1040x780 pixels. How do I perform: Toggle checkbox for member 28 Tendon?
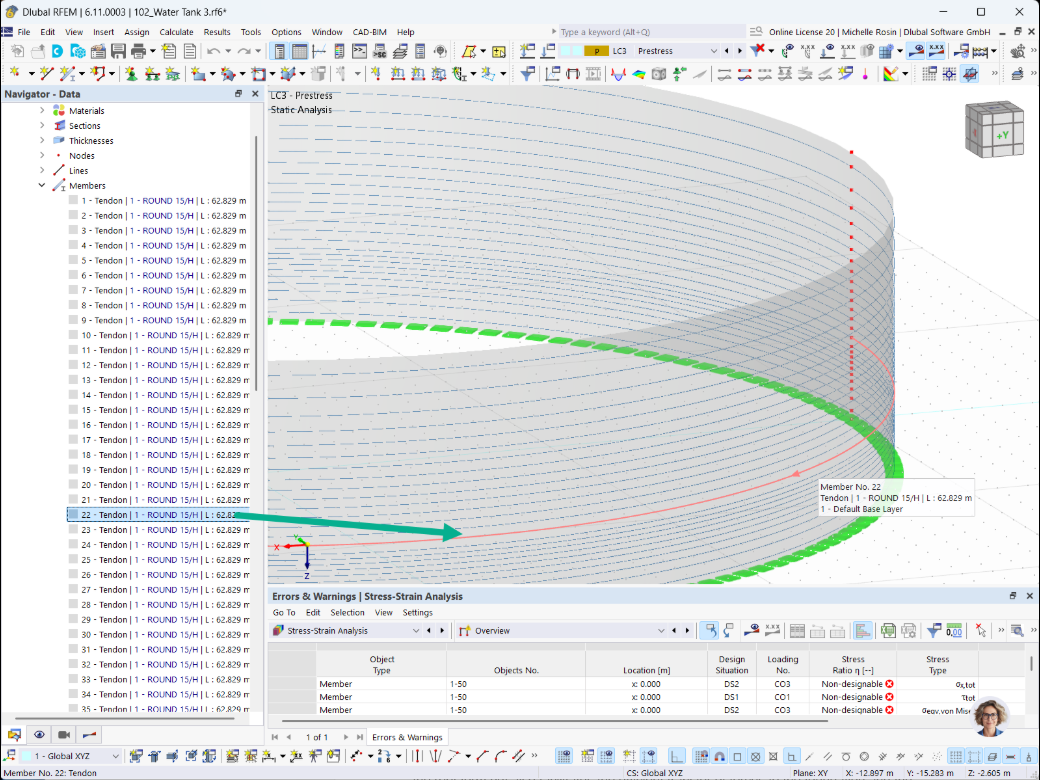coord(74,604)
